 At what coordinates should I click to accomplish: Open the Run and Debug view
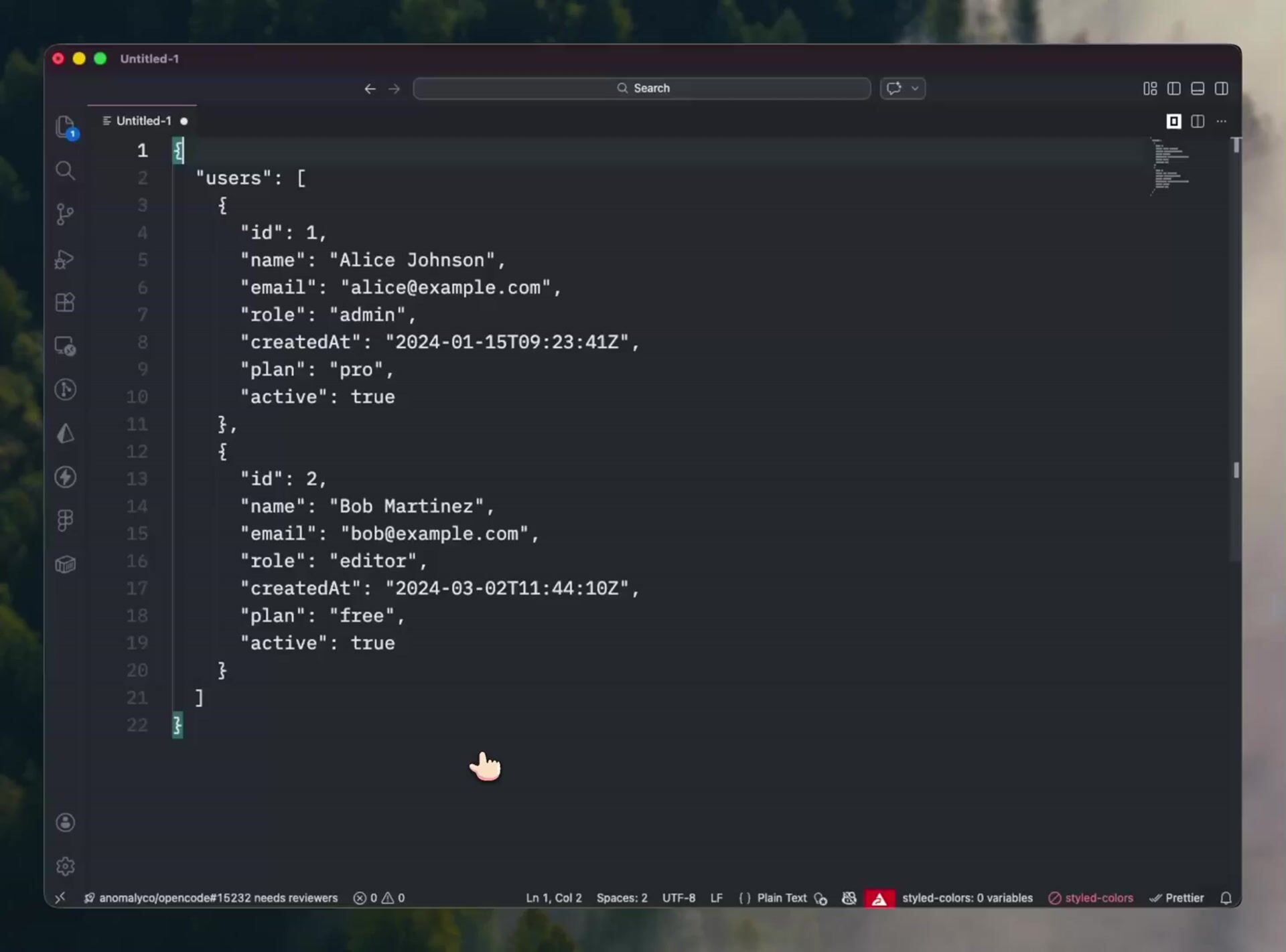pos(65,258)
